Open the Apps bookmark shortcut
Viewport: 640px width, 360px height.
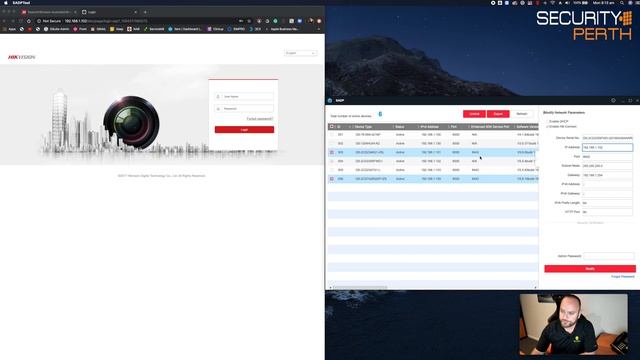point(10,29)
